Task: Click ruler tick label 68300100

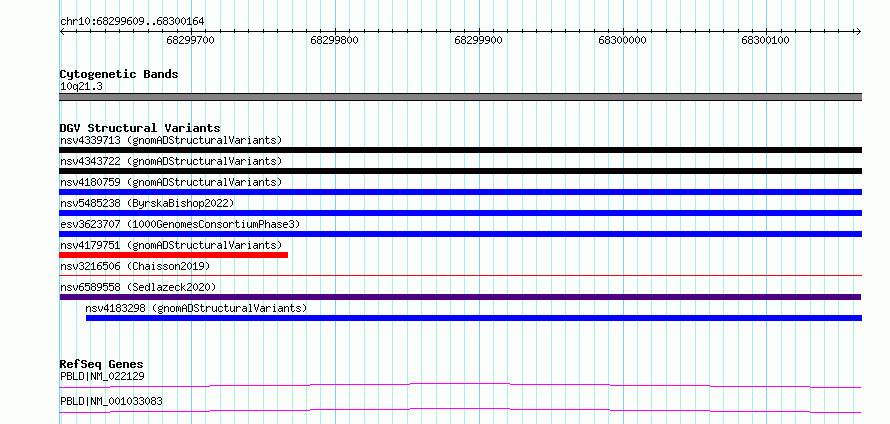Action: click(766, 41)
